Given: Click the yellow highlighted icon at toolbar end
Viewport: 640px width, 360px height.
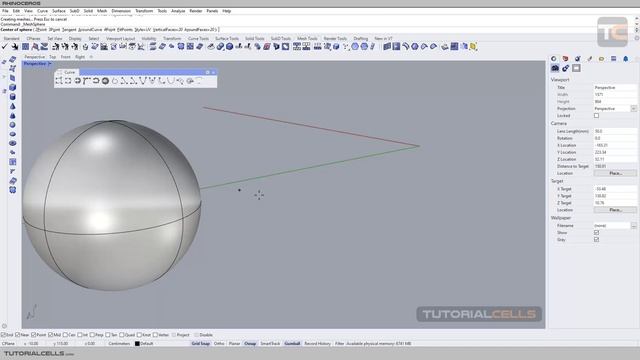Looking at the screenshot, I should coord(473,47).
